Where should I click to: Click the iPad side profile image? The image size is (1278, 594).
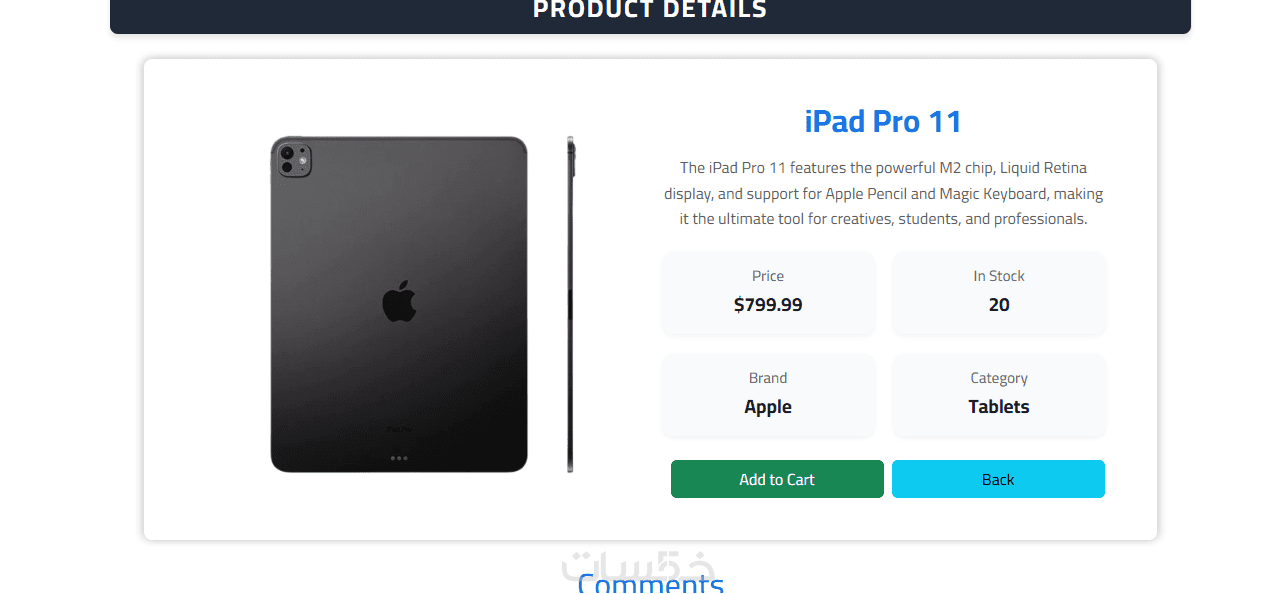tap(570, 304)
